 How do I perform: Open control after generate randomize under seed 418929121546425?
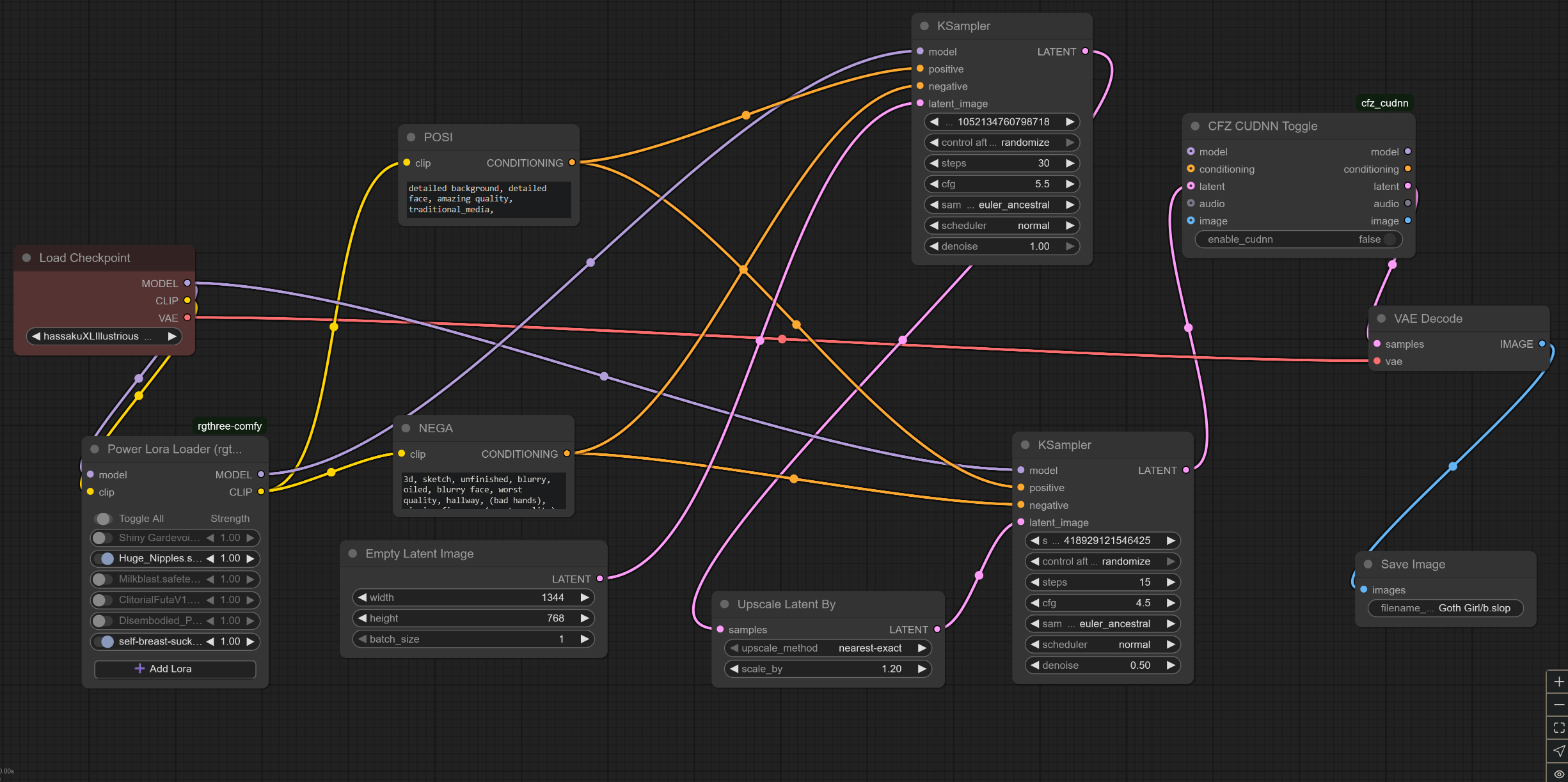coord(1103,561)
